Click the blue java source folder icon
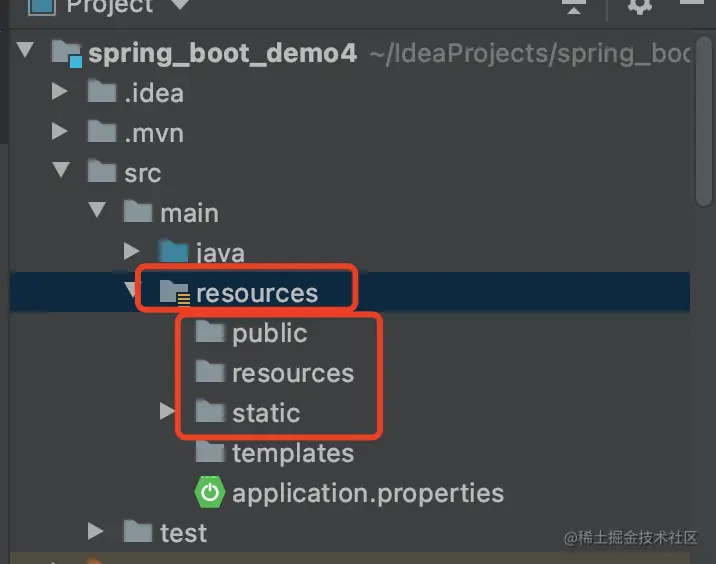Viewport: 716px width, 564px height. 174,252
